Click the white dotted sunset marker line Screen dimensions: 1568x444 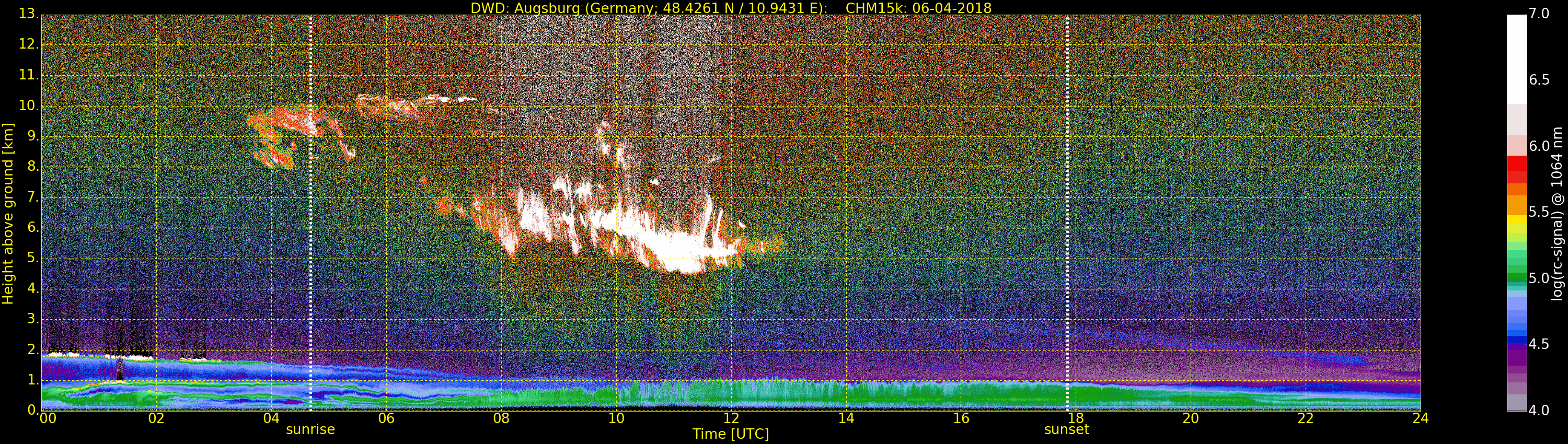[1068, 213]
